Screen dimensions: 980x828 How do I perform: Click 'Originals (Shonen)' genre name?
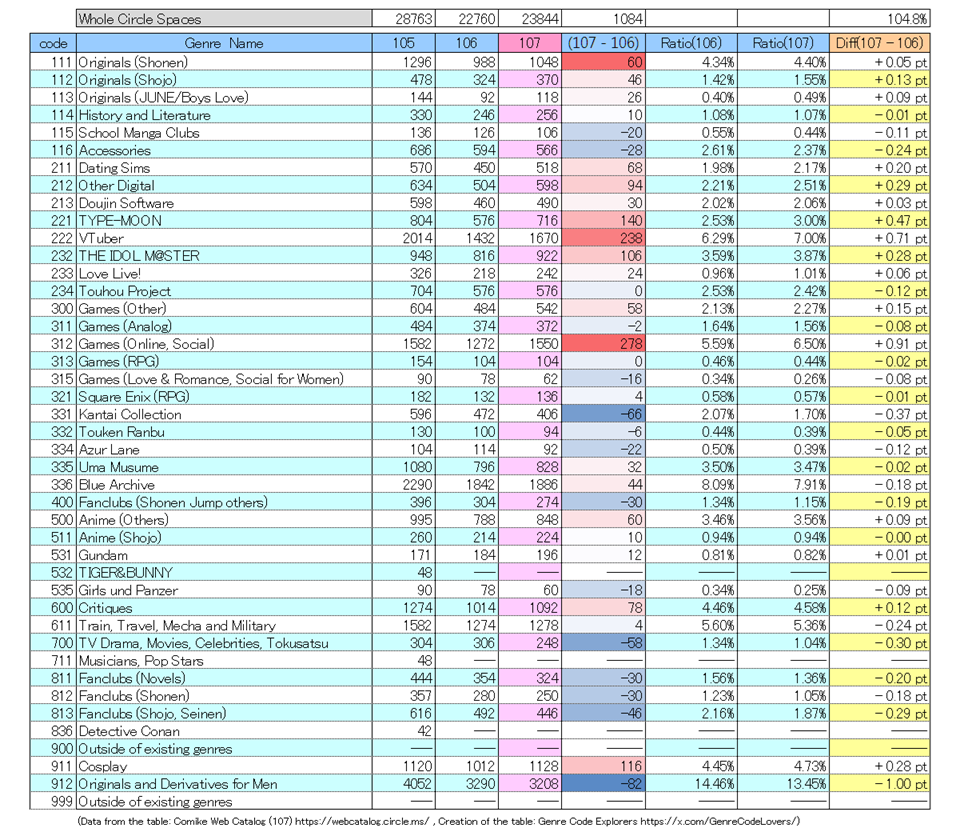point(224,62)
